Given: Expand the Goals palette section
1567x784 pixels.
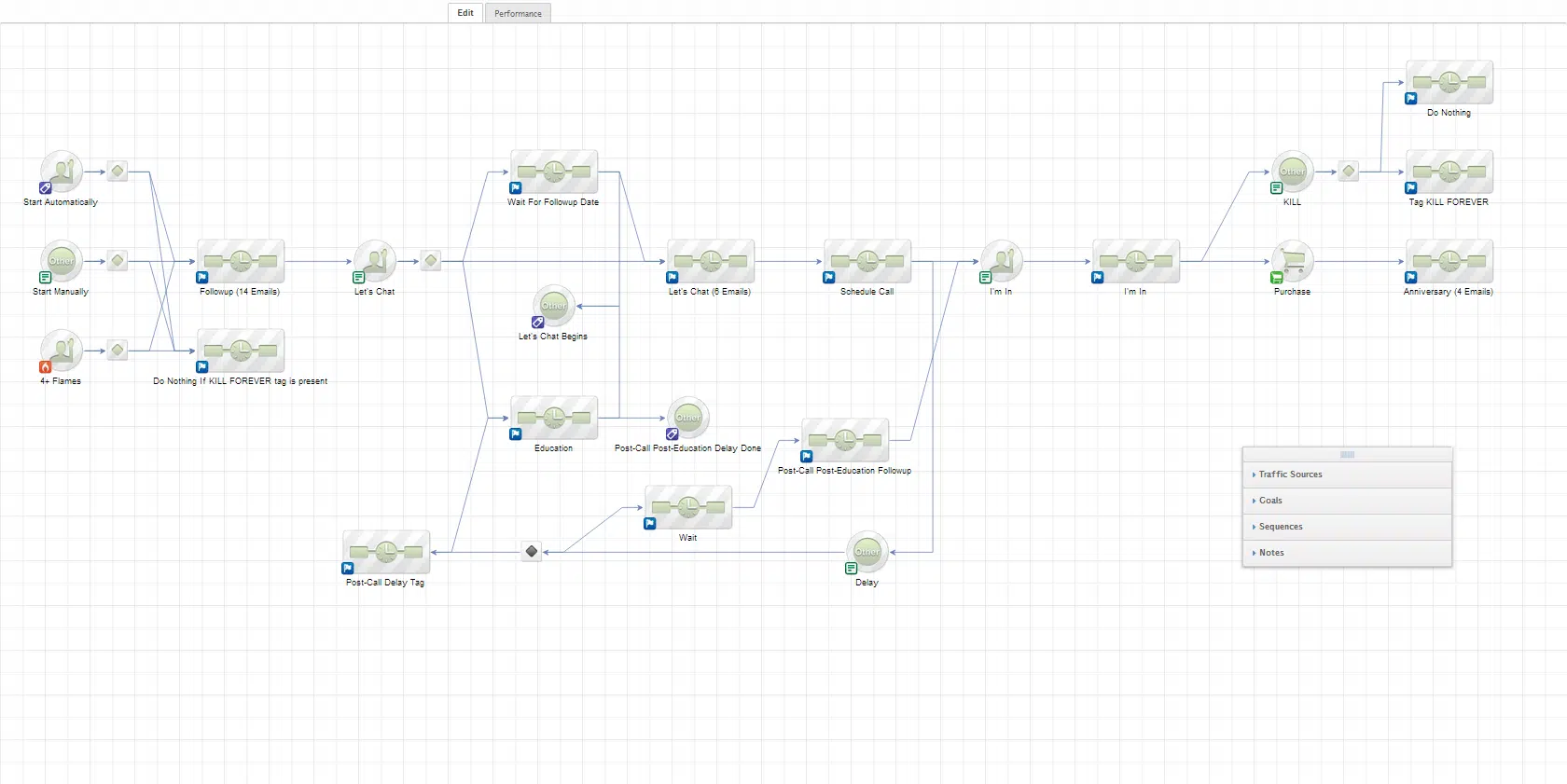Looking at the screenshot, I should click(1270, 501).
